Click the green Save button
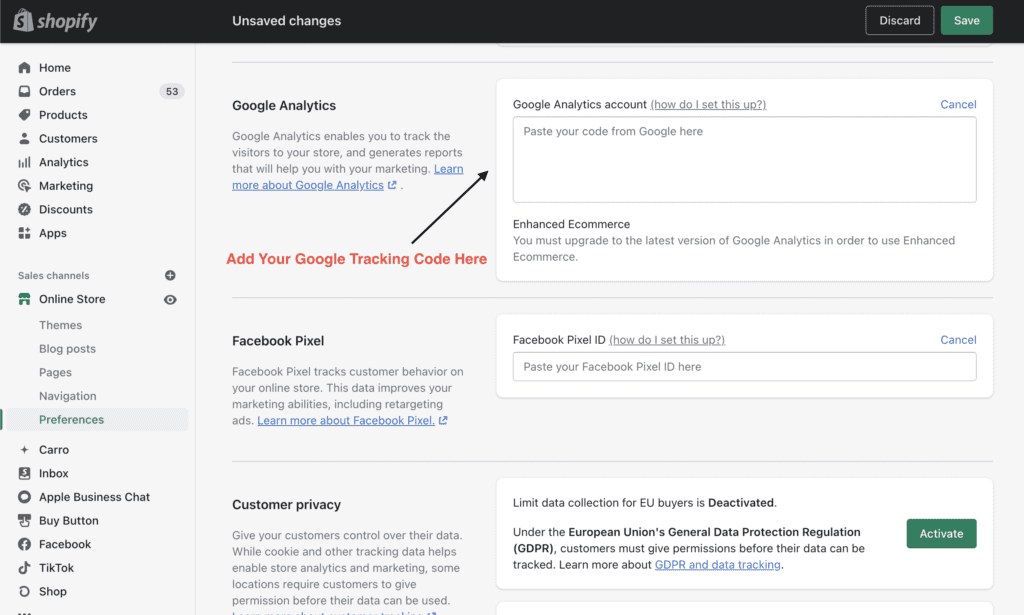 tap(967, 20)
